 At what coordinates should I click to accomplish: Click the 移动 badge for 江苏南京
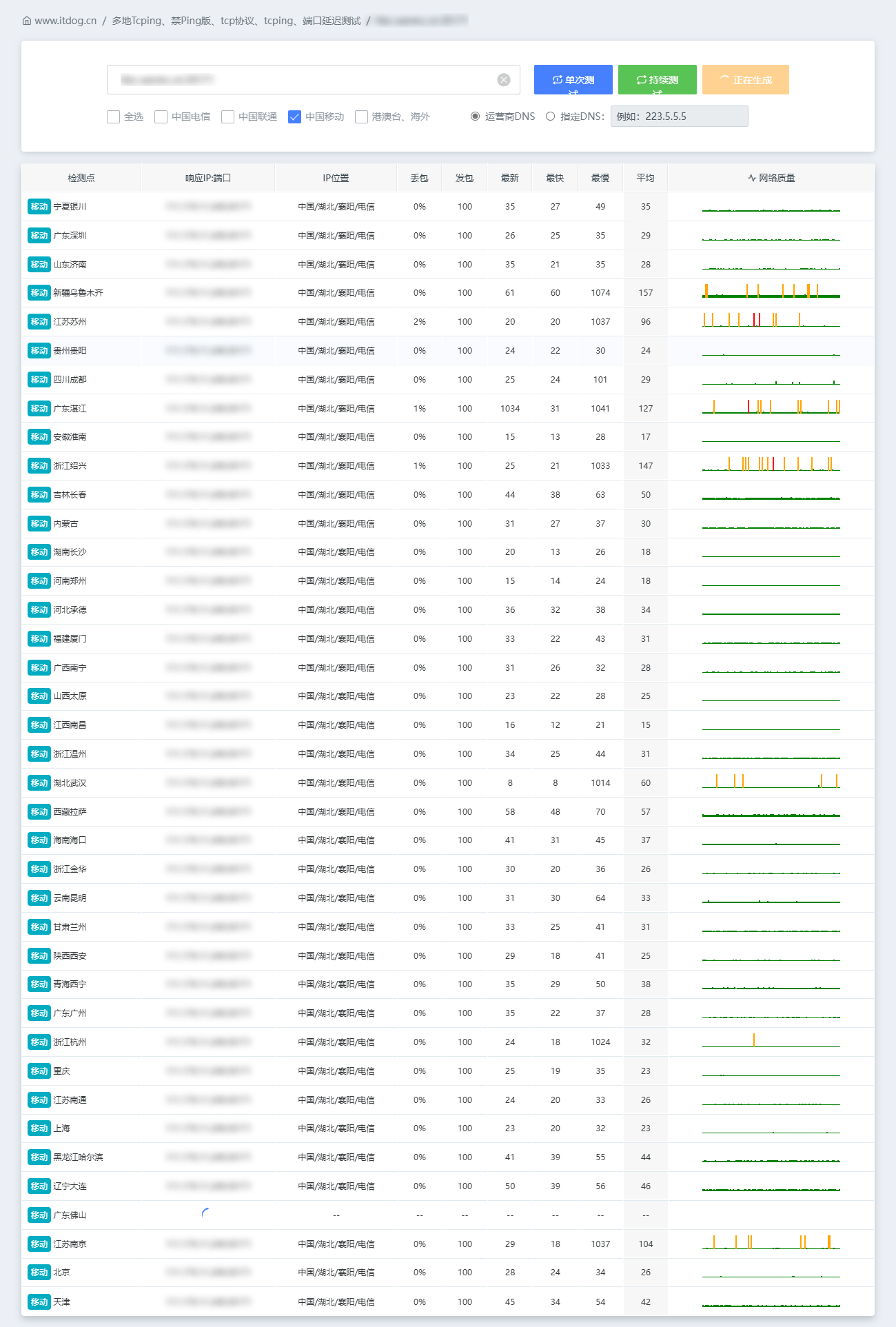(39, 1244)
